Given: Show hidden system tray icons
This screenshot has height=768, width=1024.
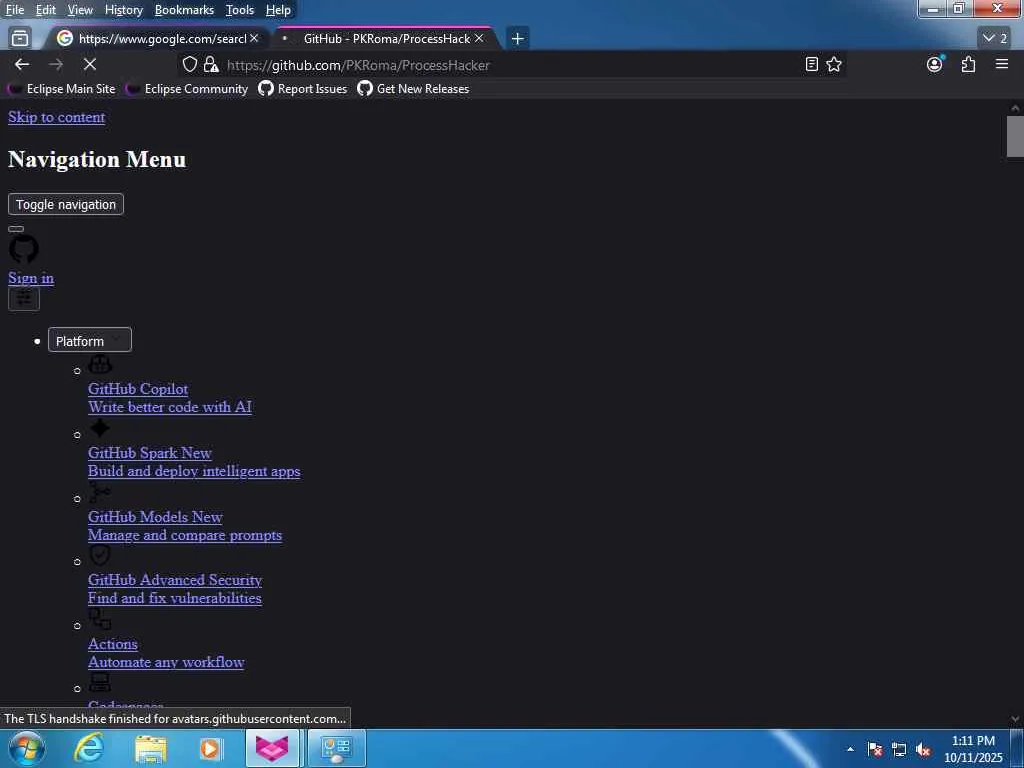Looking at the screenshot, I should tap(850, 749).
